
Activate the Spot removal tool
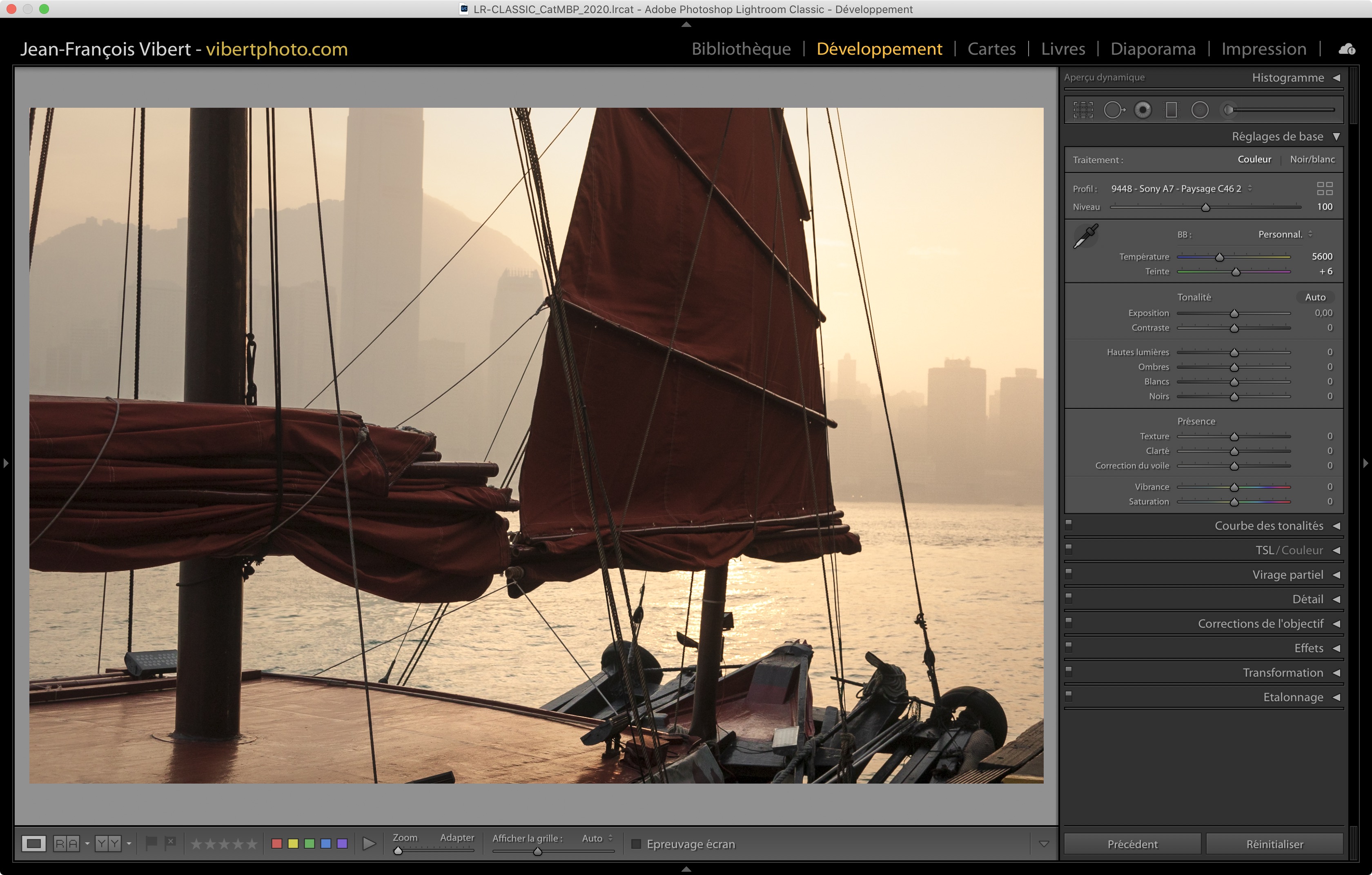click(1114, 110)
